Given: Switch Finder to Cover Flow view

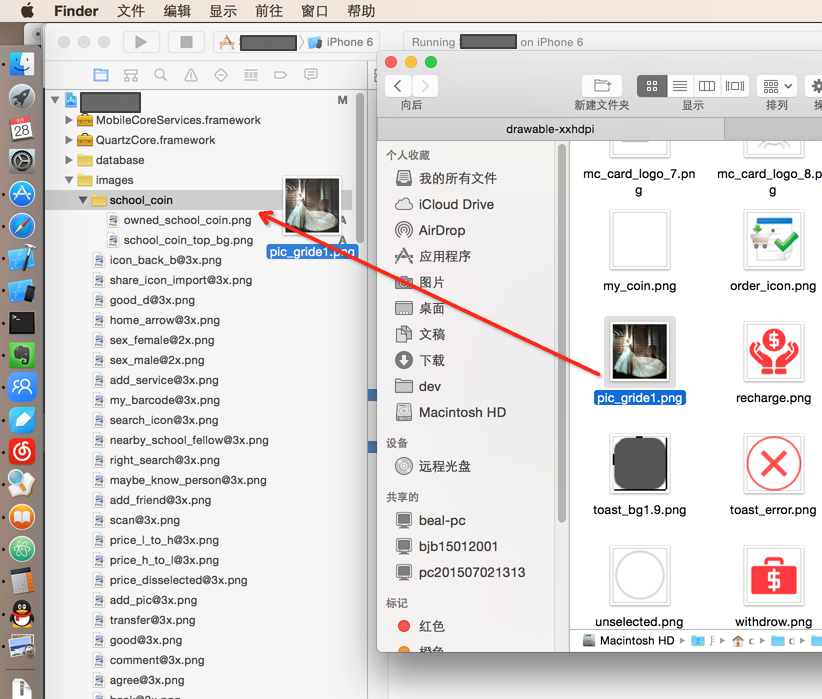Looking at the screenshot, I should pos(735,86).
